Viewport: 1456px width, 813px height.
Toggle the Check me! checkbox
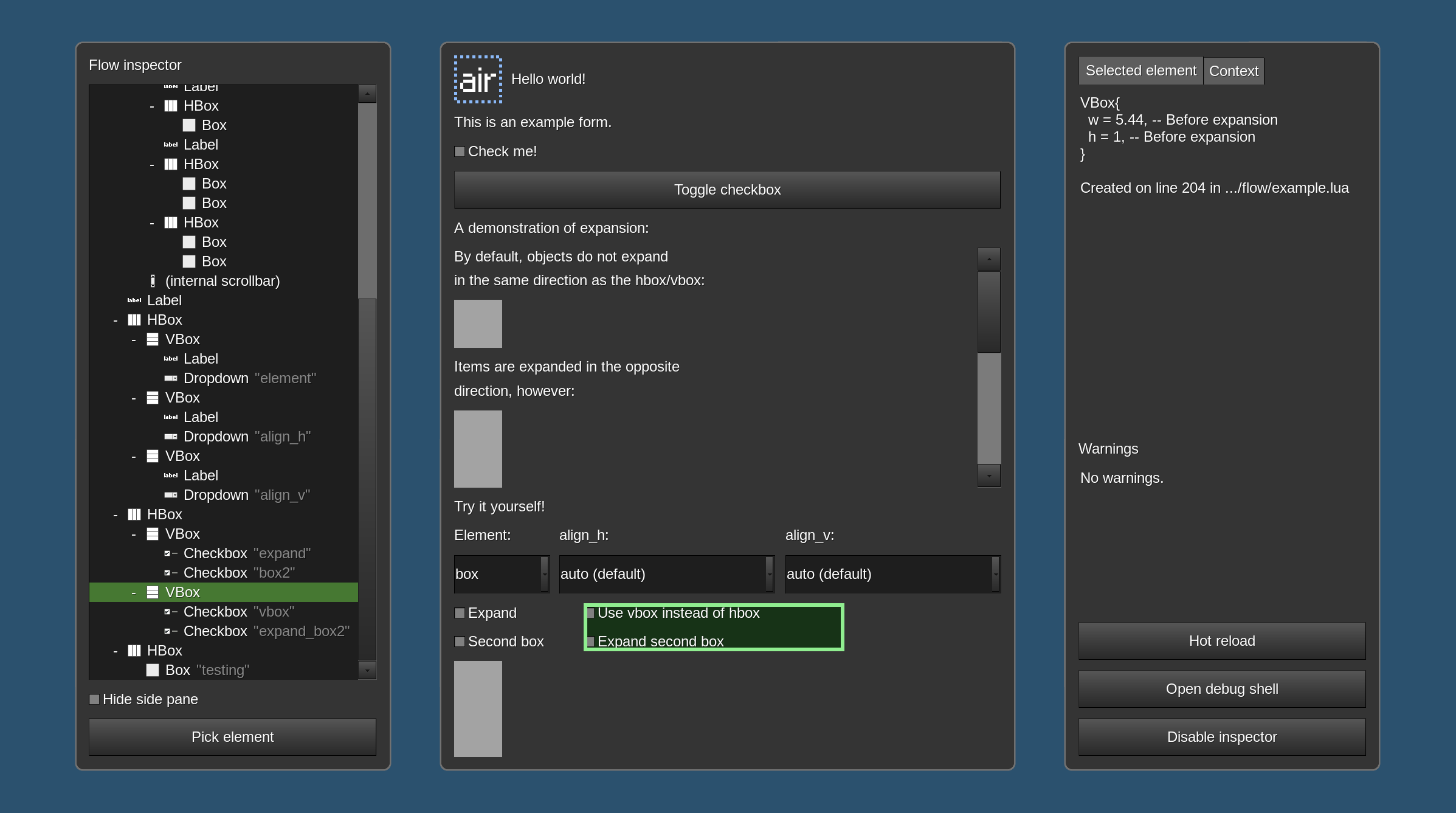point(460,151)
